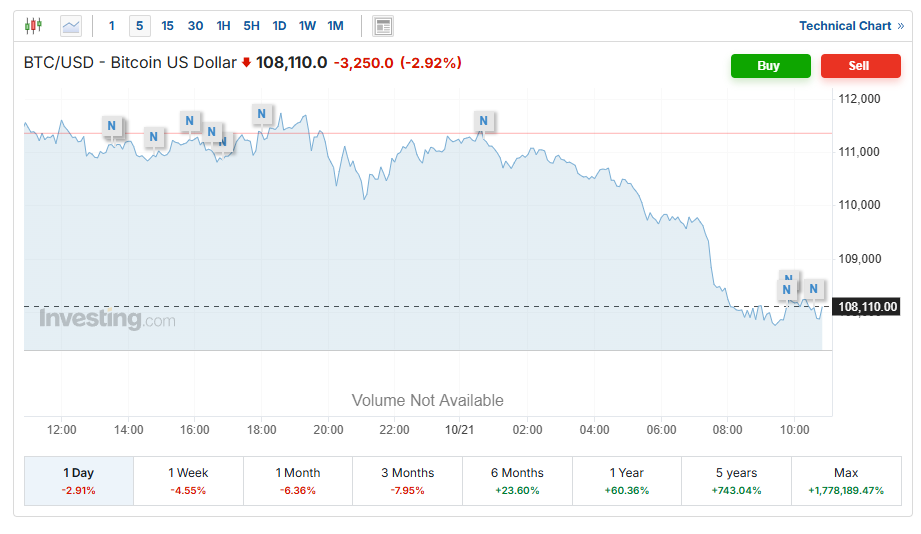Switch to the 1H interval
This screenshot has height=534, width=921.
click(223, 25)
